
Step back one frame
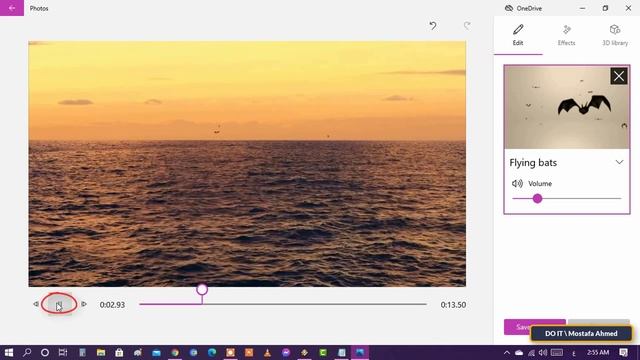pyautogui.click(x=36, y=304)
